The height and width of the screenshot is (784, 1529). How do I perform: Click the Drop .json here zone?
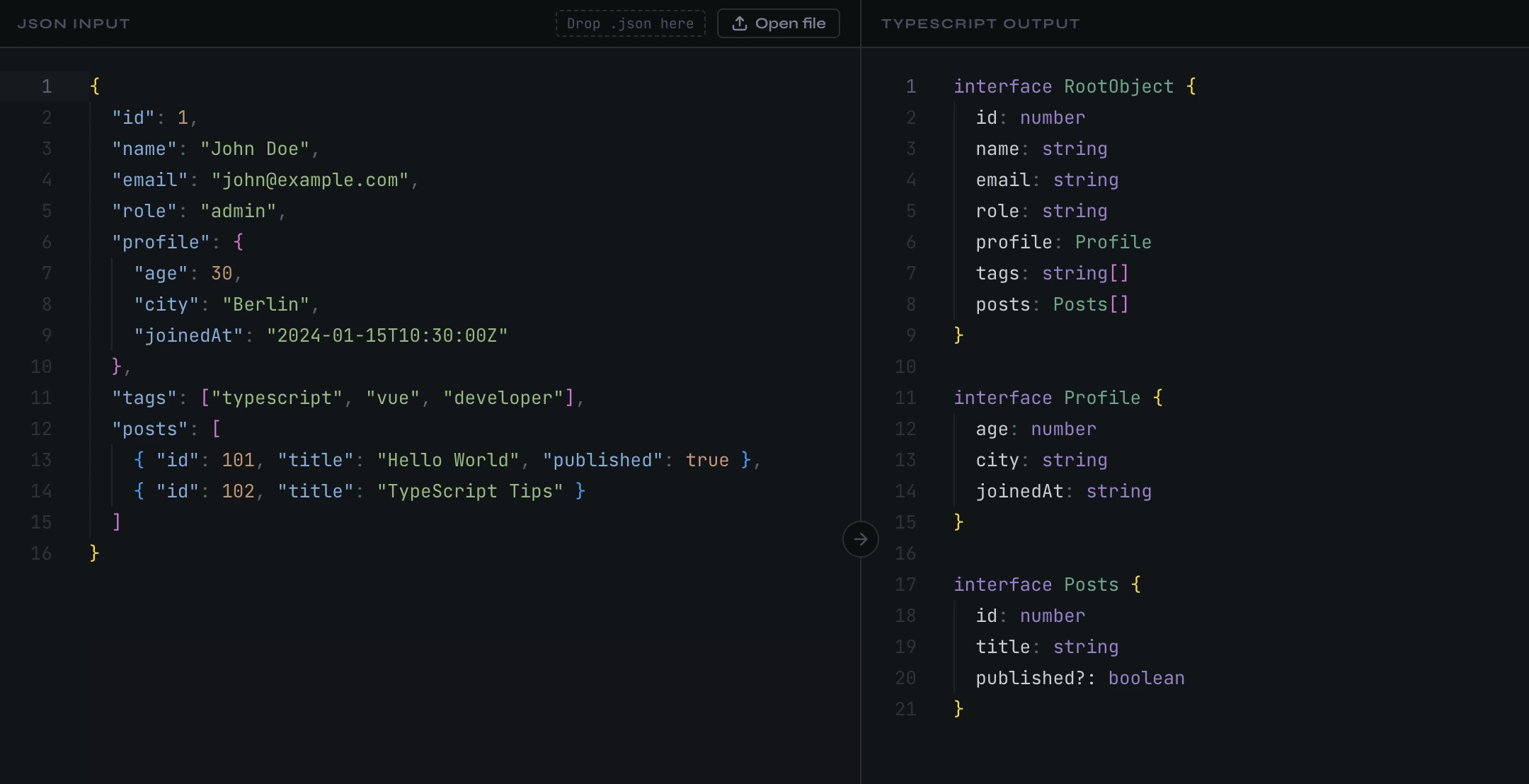[630, 23]
